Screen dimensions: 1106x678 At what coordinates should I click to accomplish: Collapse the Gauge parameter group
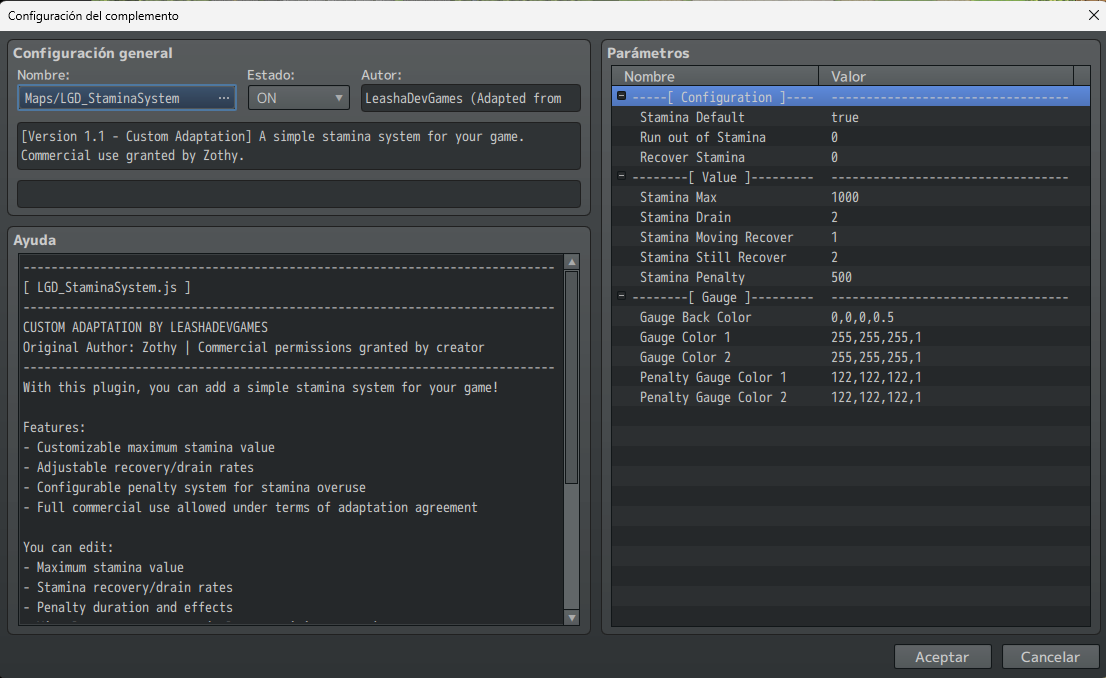[621, 296]
